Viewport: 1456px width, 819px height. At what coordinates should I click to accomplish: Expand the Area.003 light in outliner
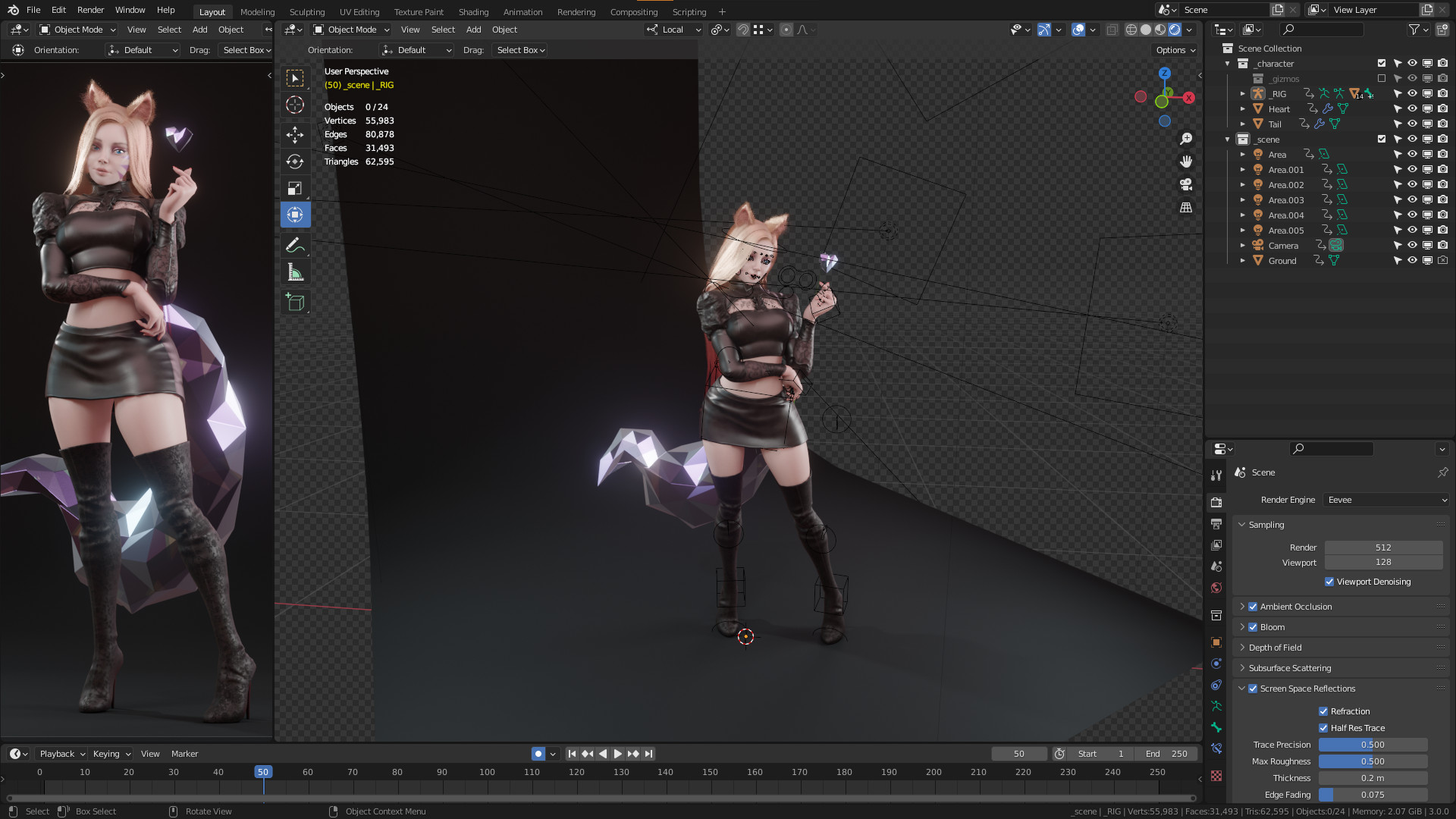(1243, 200)
